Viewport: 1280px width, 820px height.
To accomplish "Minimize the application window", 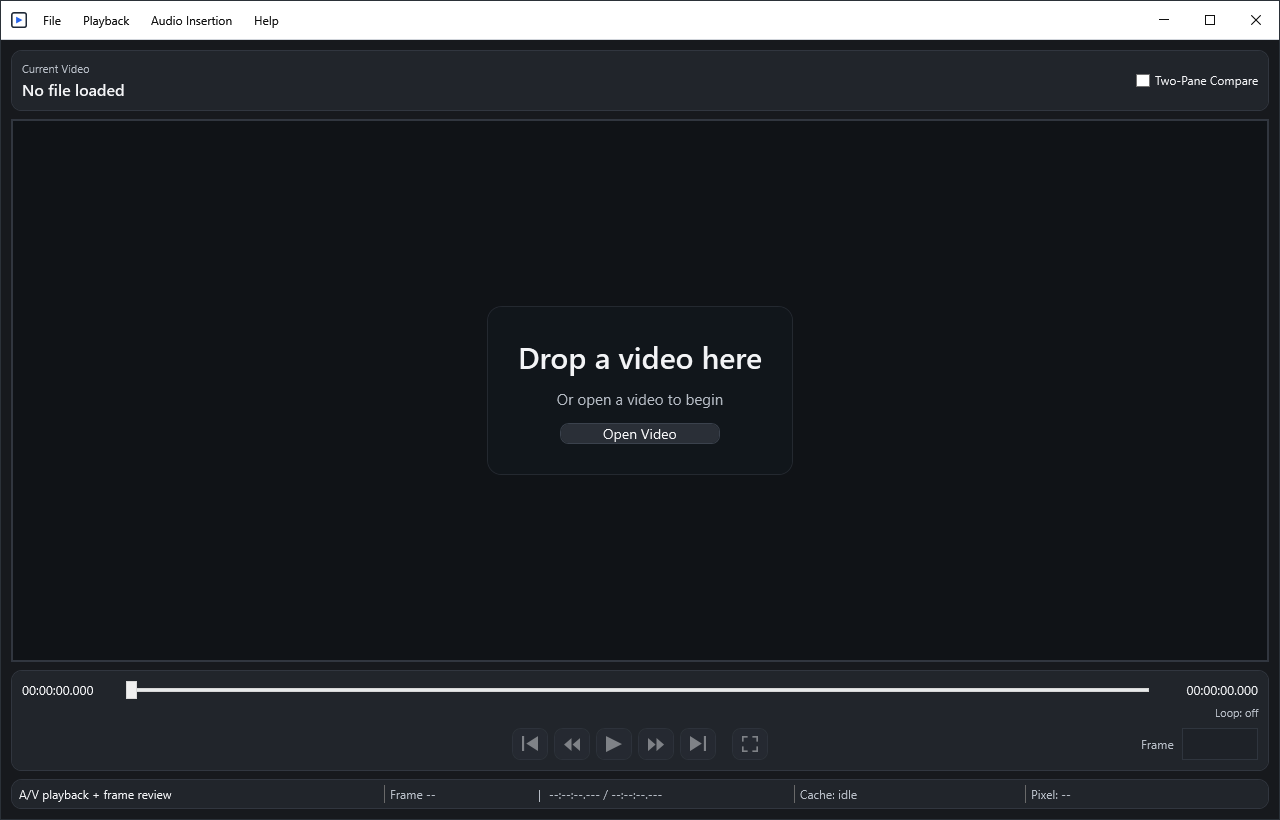I will 1164,20.
